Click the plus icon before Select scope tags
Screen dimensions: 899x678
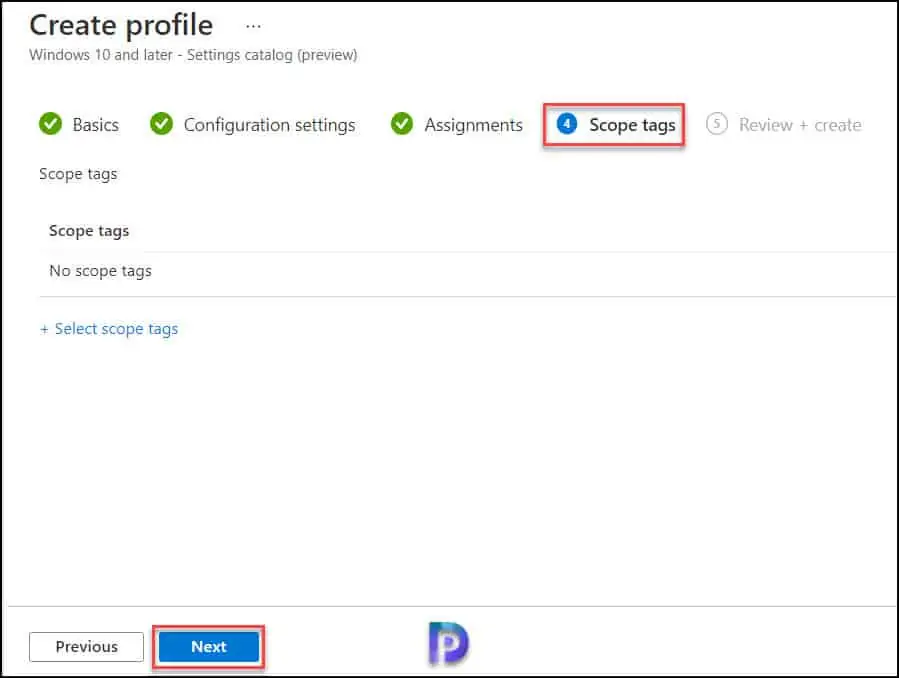pyautogui.click(x=44, y=330)
